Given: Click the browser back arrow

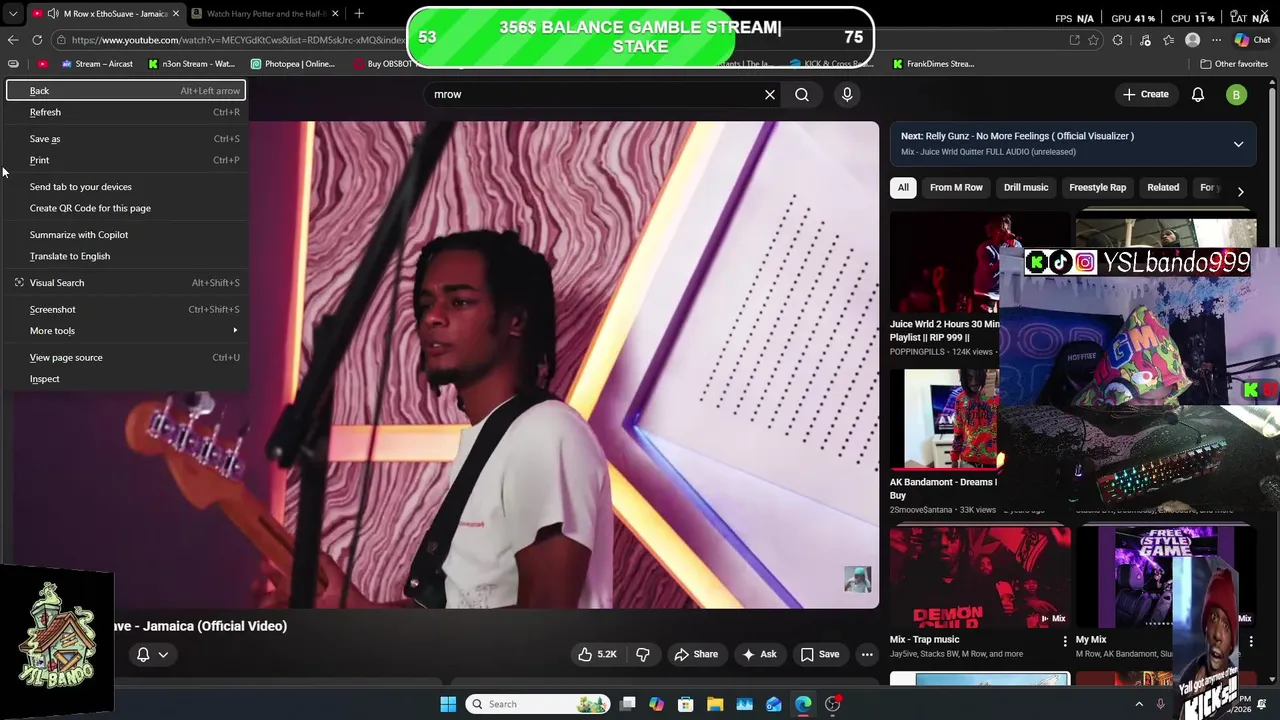Looking at the screenshot, I should point(12,40).
